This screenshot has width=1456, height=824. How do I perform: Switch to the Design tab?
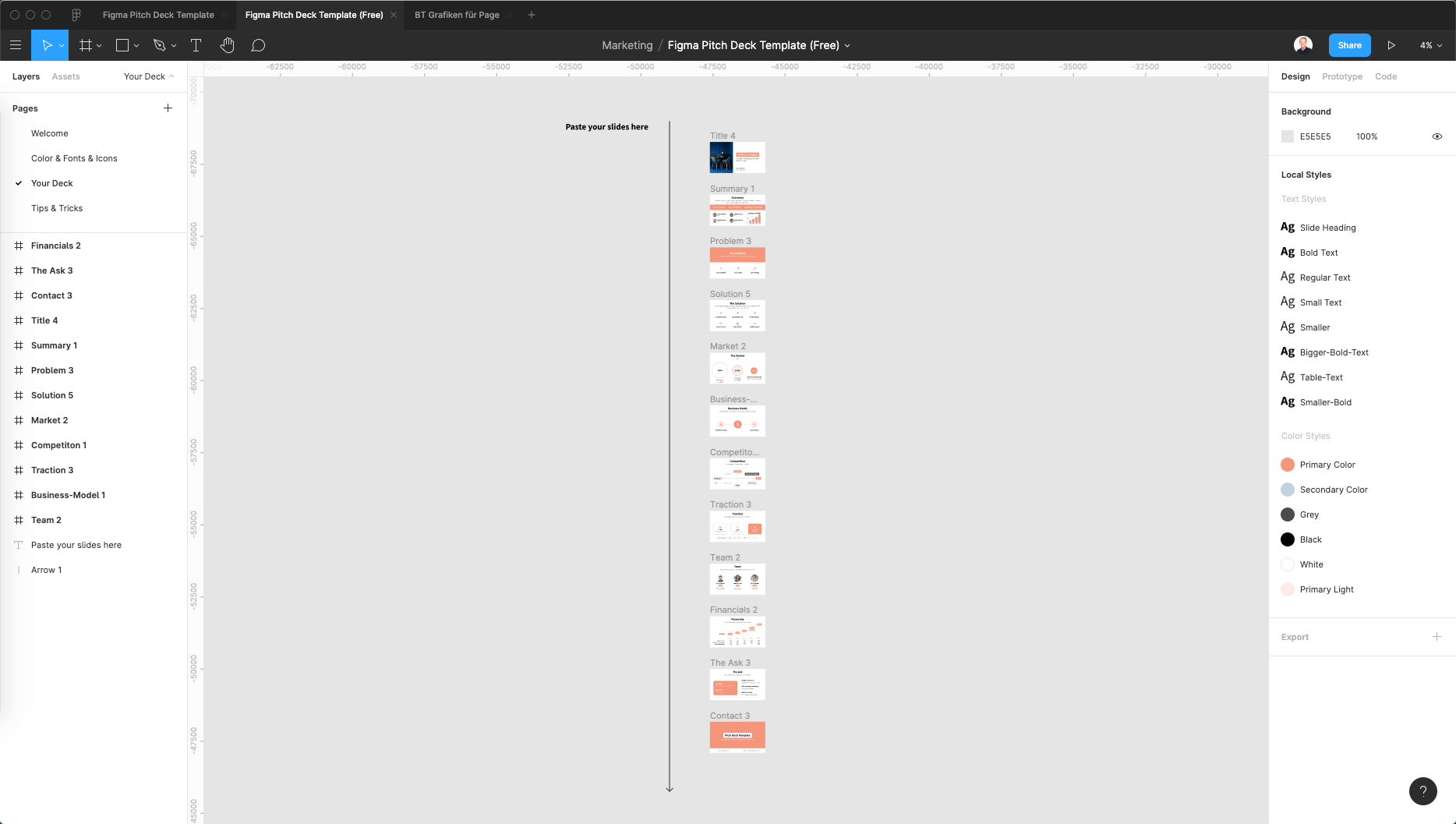(1295, 76)
